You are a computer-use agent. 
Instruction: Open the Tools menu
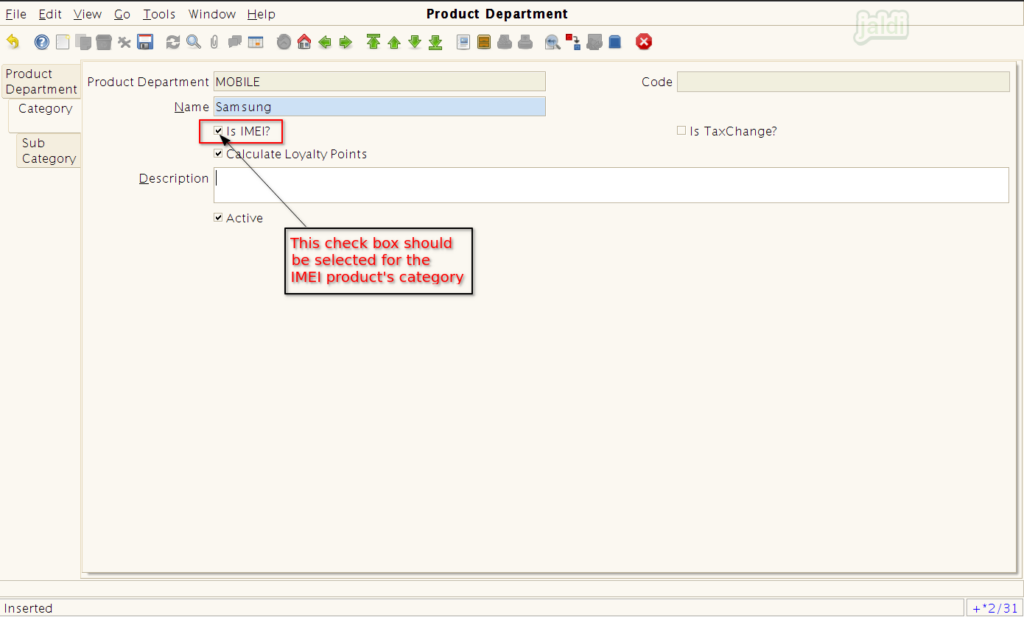click(x=159, y=14)
